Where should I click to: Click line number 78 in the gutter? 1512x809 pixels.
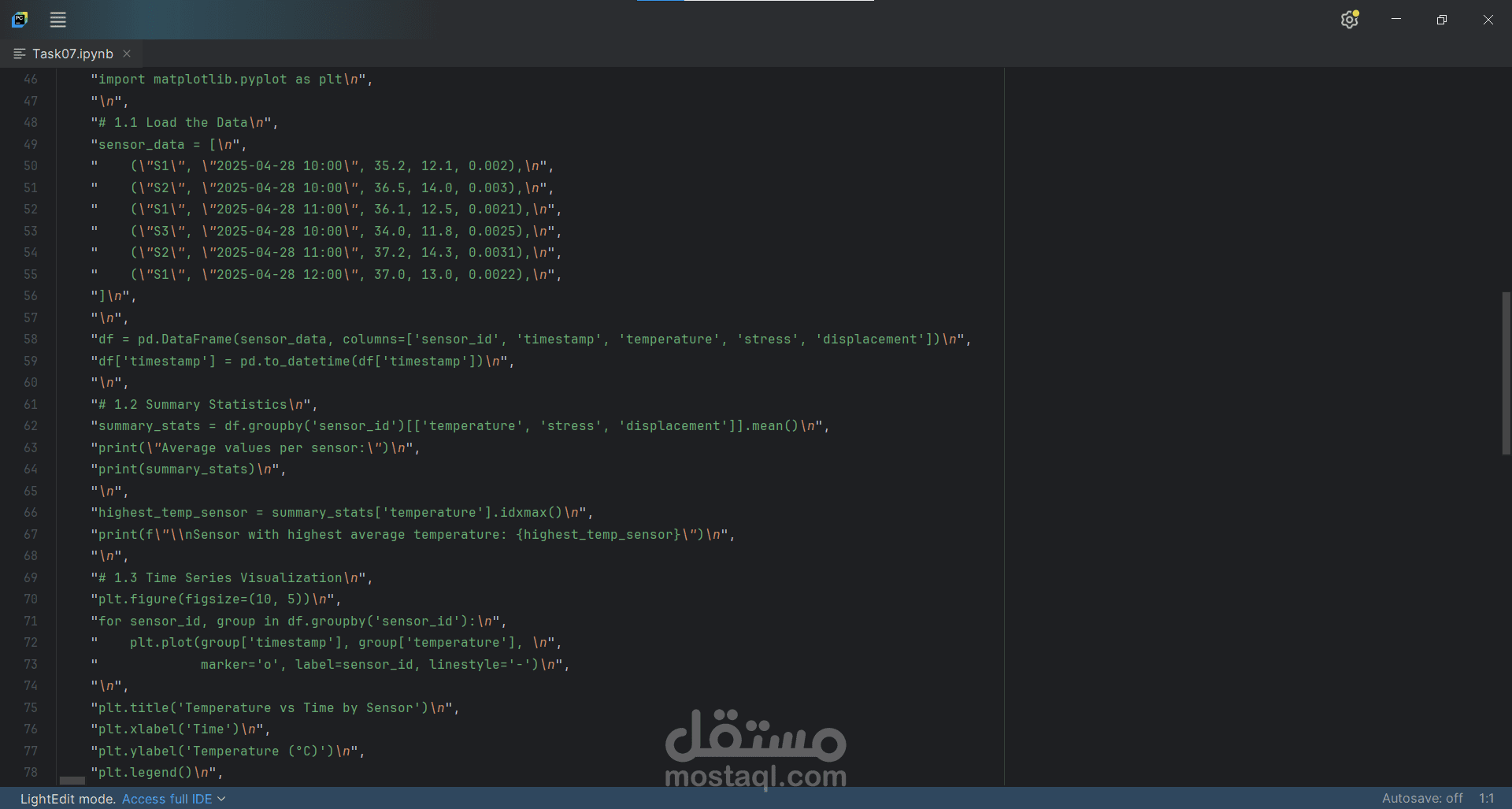pyautogui.click(x=31, y=773)
